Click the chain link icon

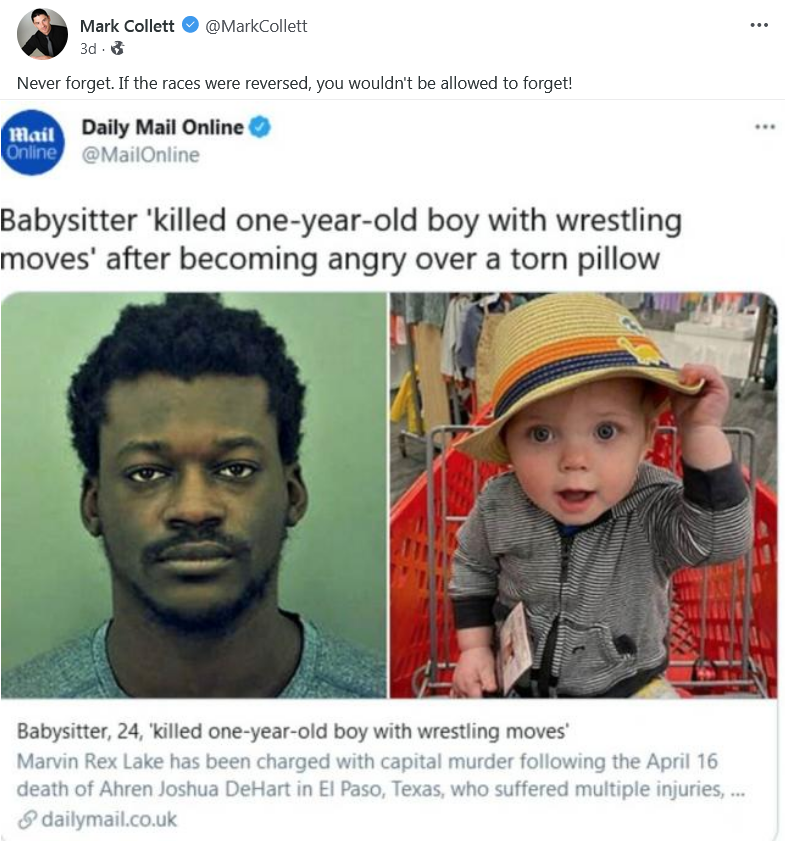coord(27,820)
